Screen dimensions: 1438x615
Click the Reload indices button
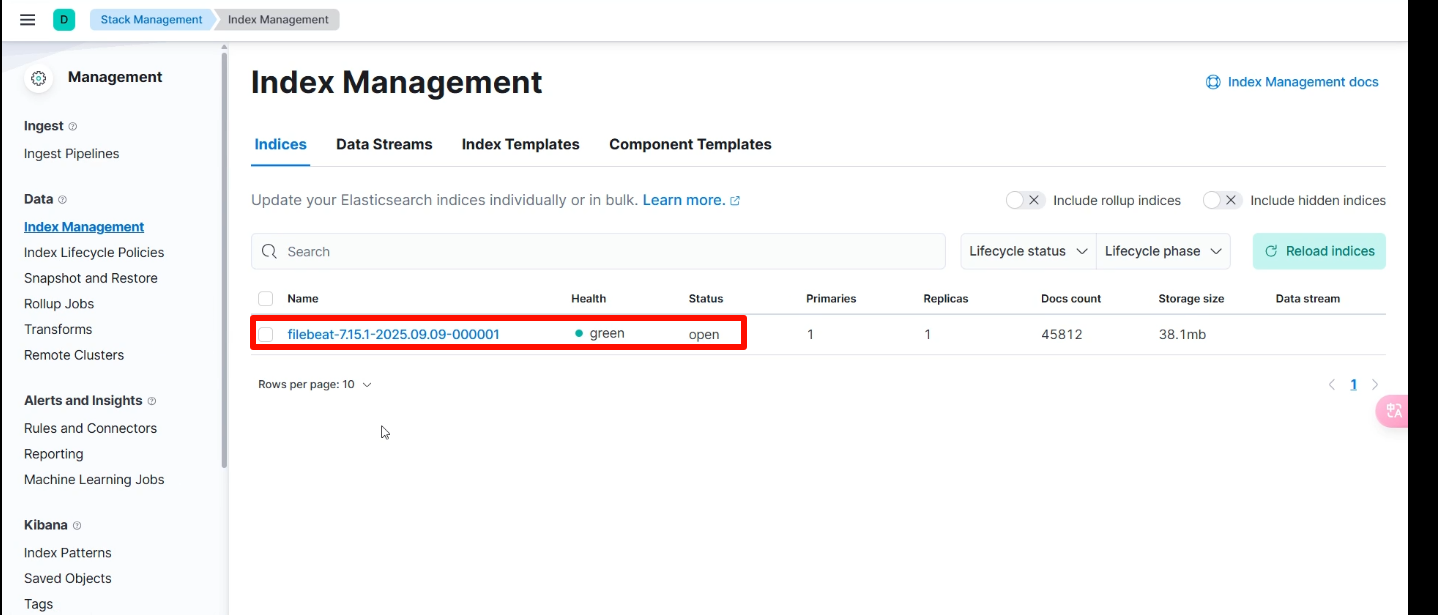click(x=1319, y=252)
